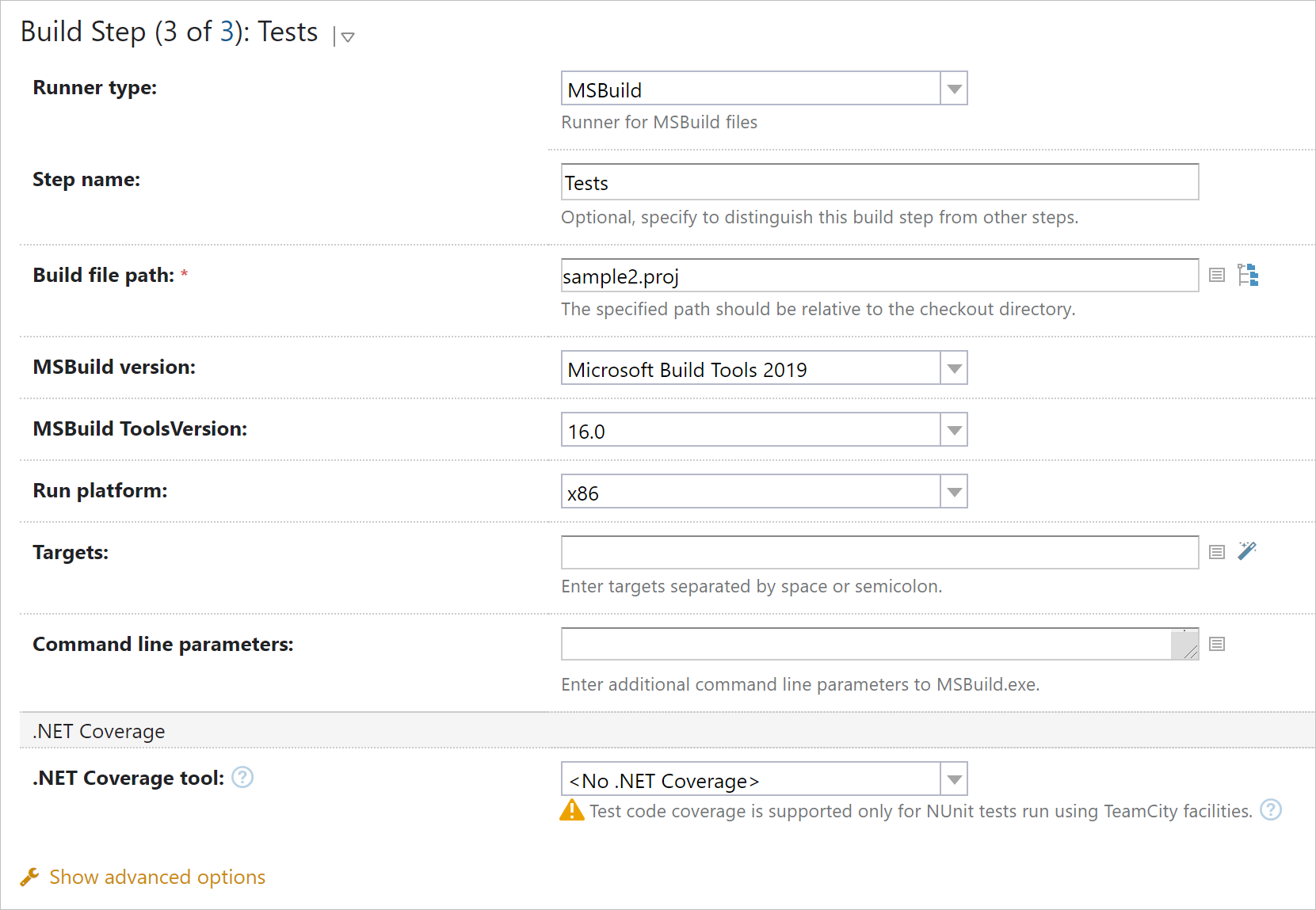View the NUnit coverage warning help icon
This screenshot has height=910, width=1316.
[x=1271, y=810]
